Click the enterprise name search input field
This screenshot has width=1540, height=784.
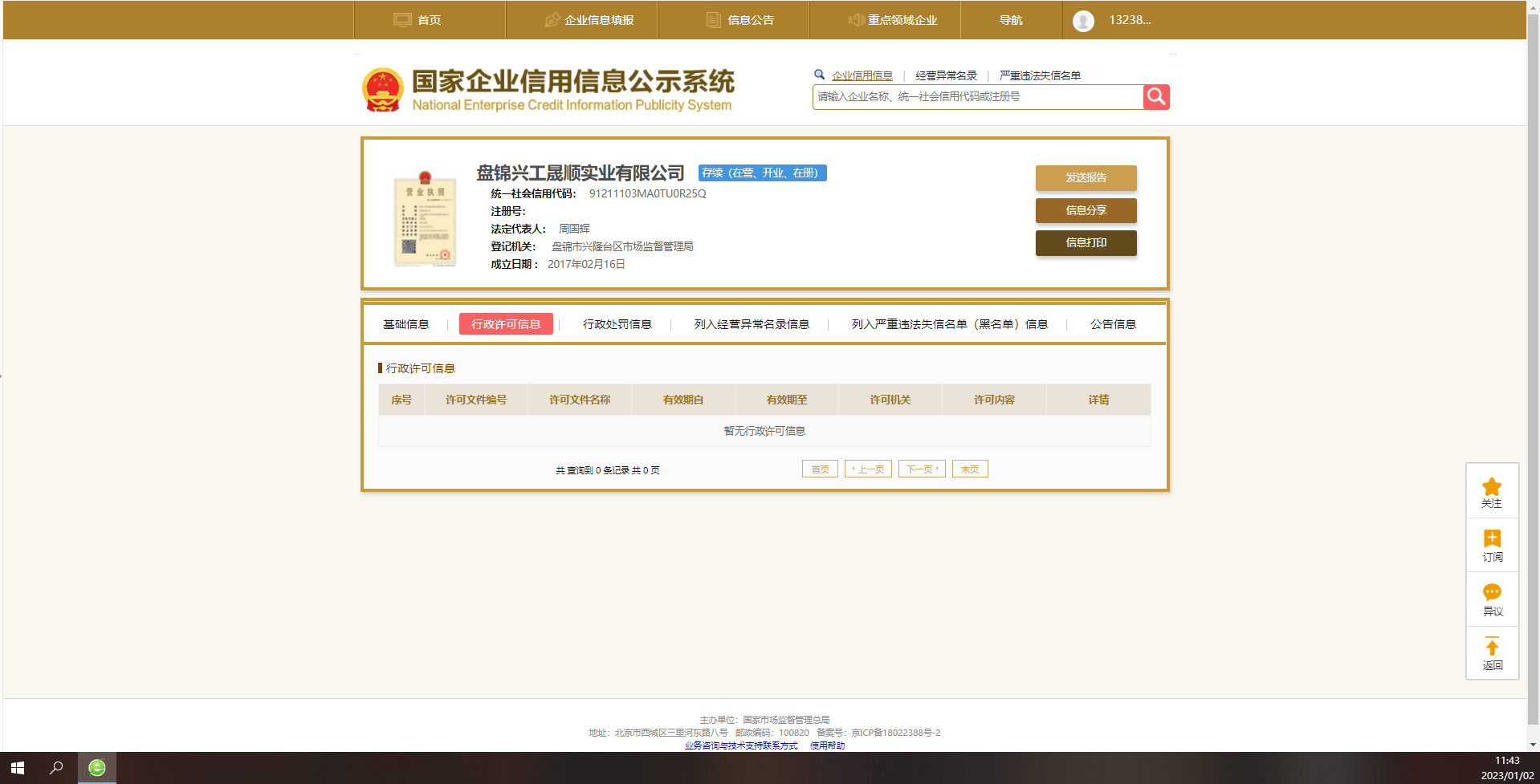[x=978, y=97]
